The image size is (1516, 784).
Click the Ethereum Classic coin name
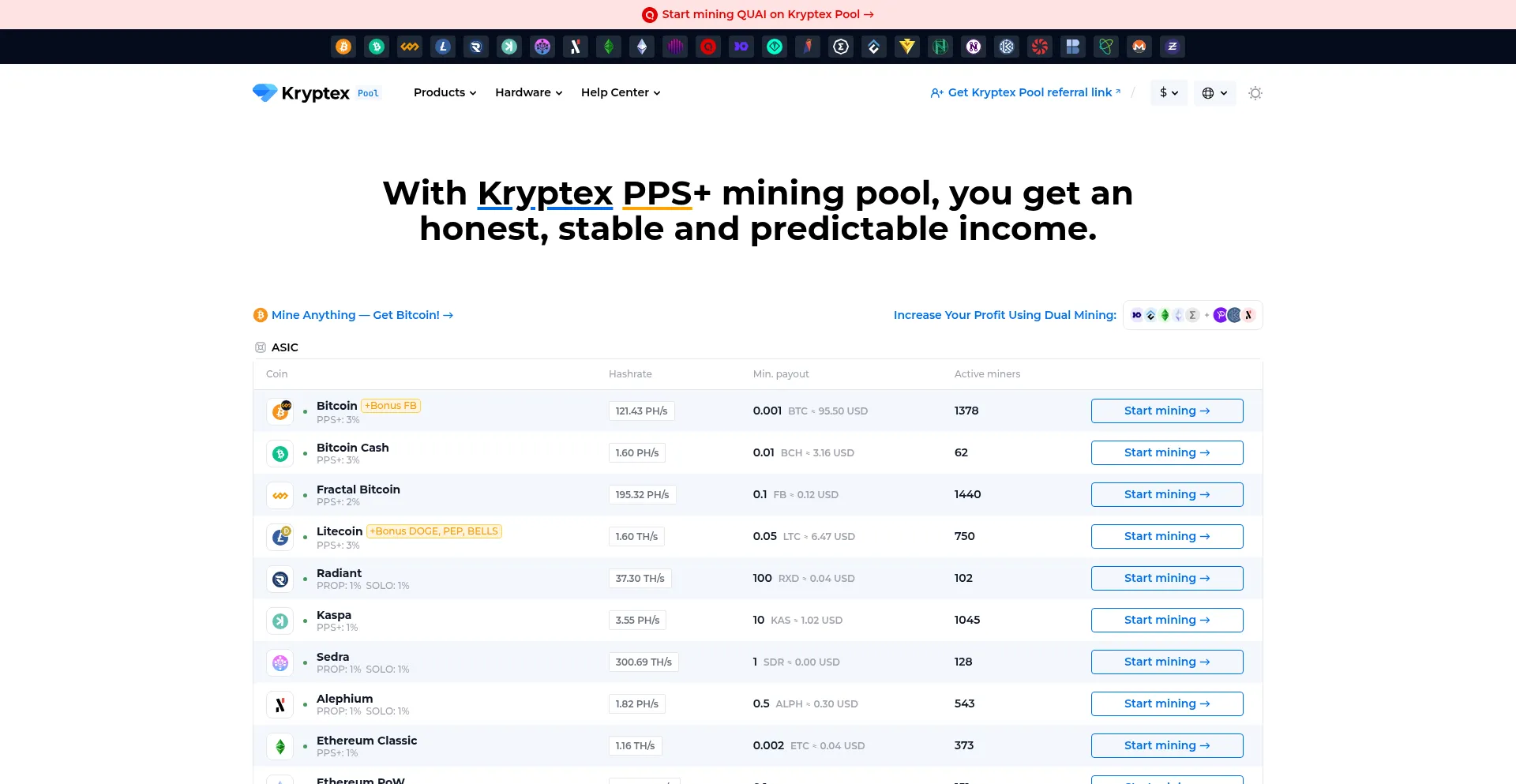pos(366,741)
